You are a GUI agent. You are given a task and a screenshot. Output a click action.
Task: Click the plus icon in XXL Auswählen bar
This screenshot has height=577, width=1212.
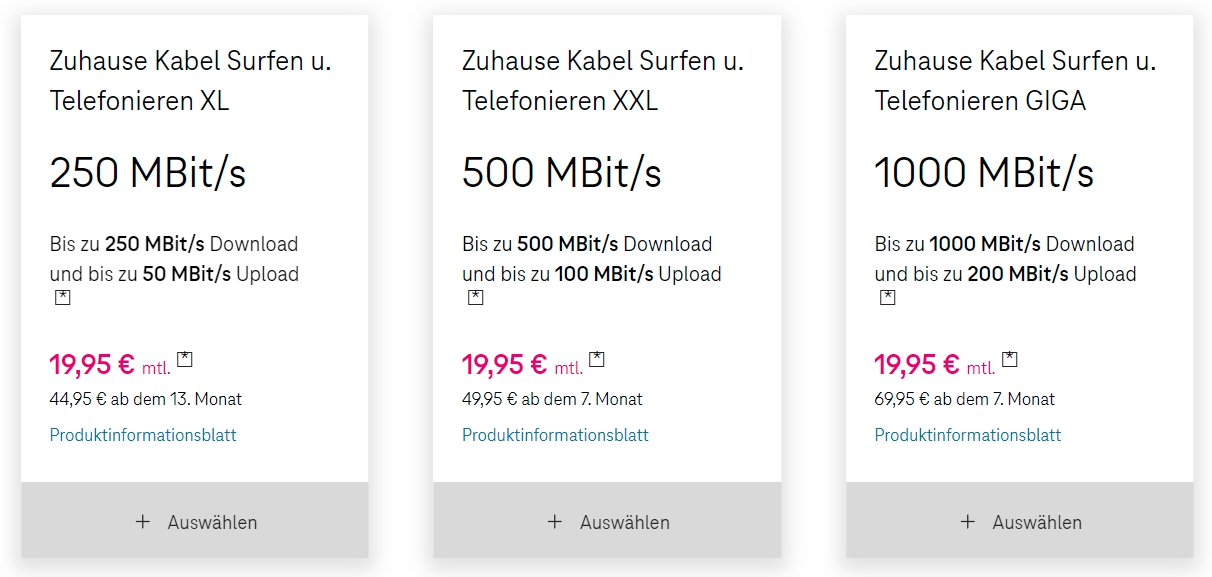pos(555,522)
